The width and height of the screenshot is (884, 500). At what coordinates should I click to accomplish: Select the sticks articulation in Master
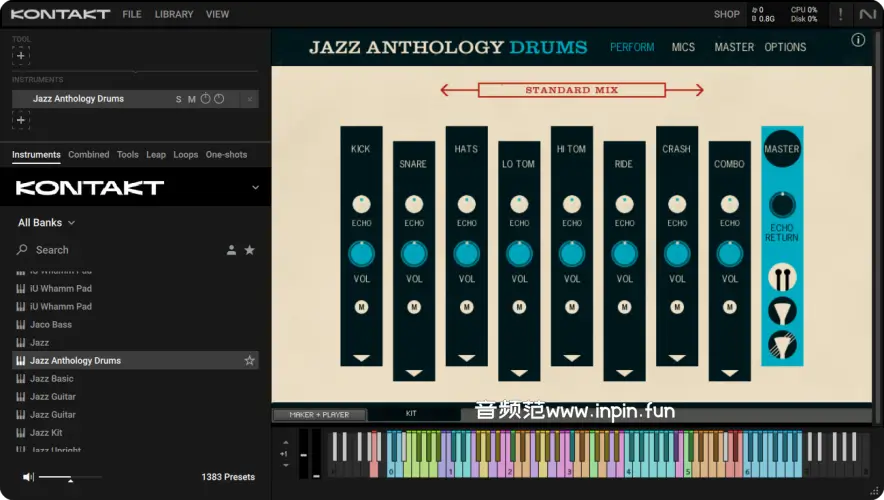click(782, 277)
